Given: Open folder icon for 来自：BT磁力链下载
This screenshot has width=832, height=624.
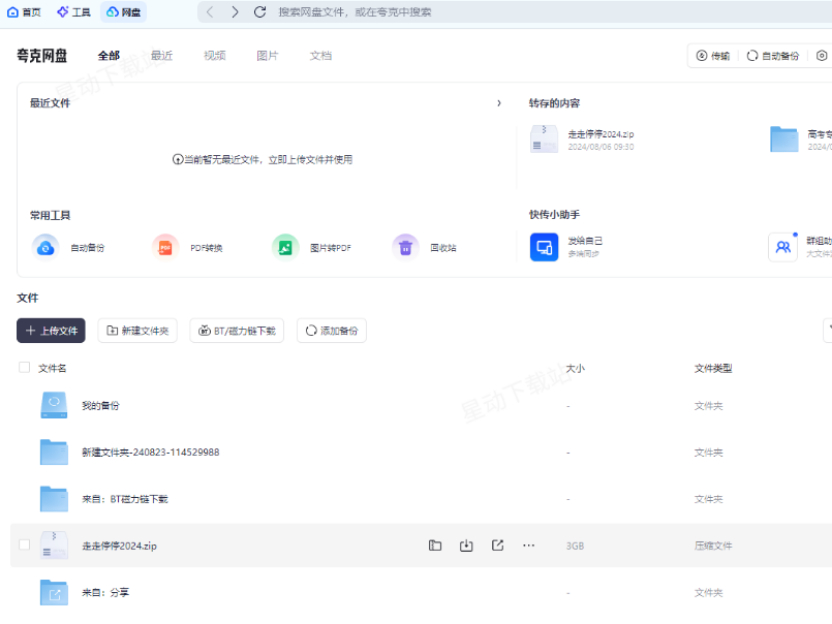Looking at the screenshot, I should (54, 499).
